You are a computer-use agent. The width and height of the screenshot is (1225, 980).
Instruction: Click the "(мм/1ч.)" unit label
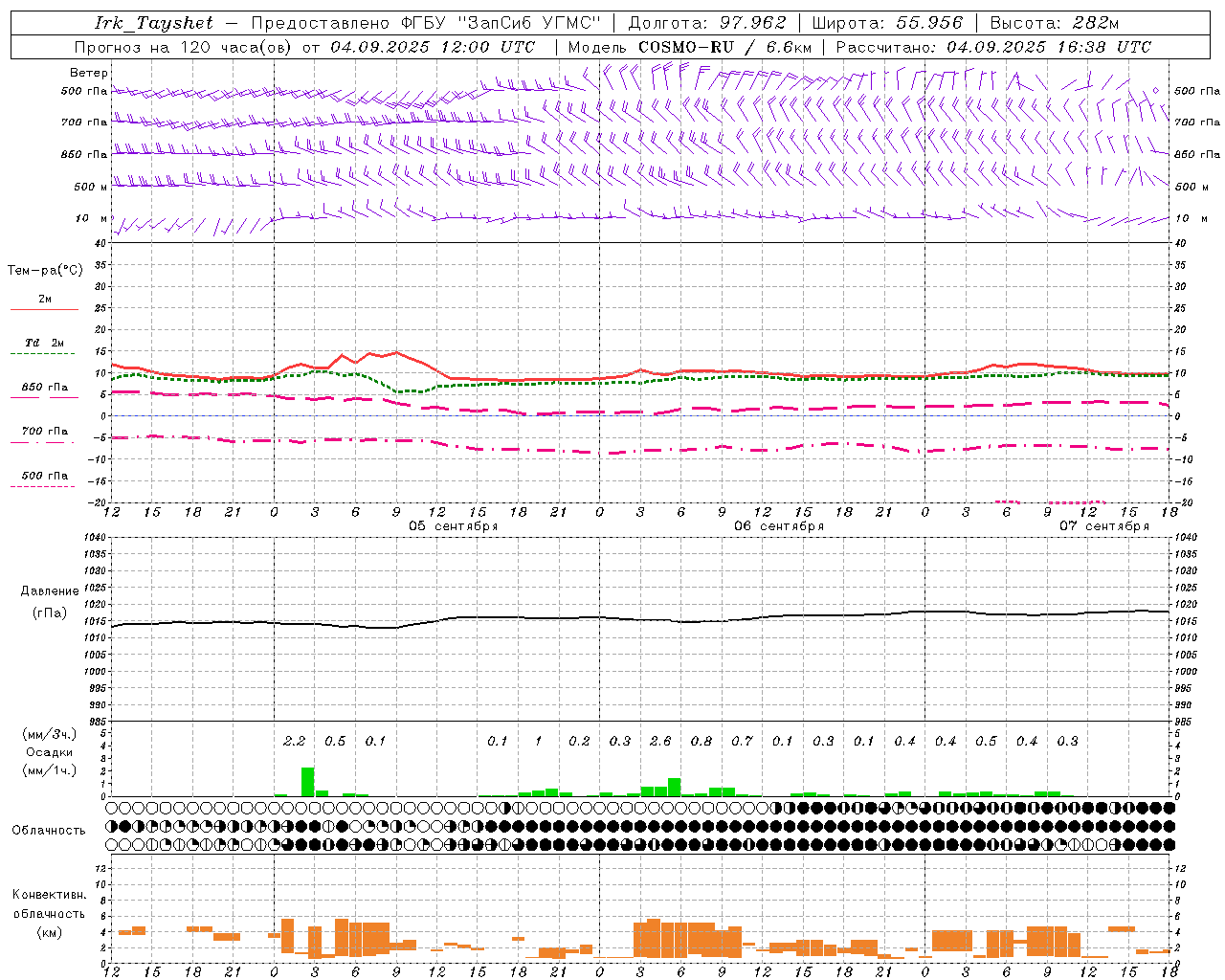(x=50, y=770)
